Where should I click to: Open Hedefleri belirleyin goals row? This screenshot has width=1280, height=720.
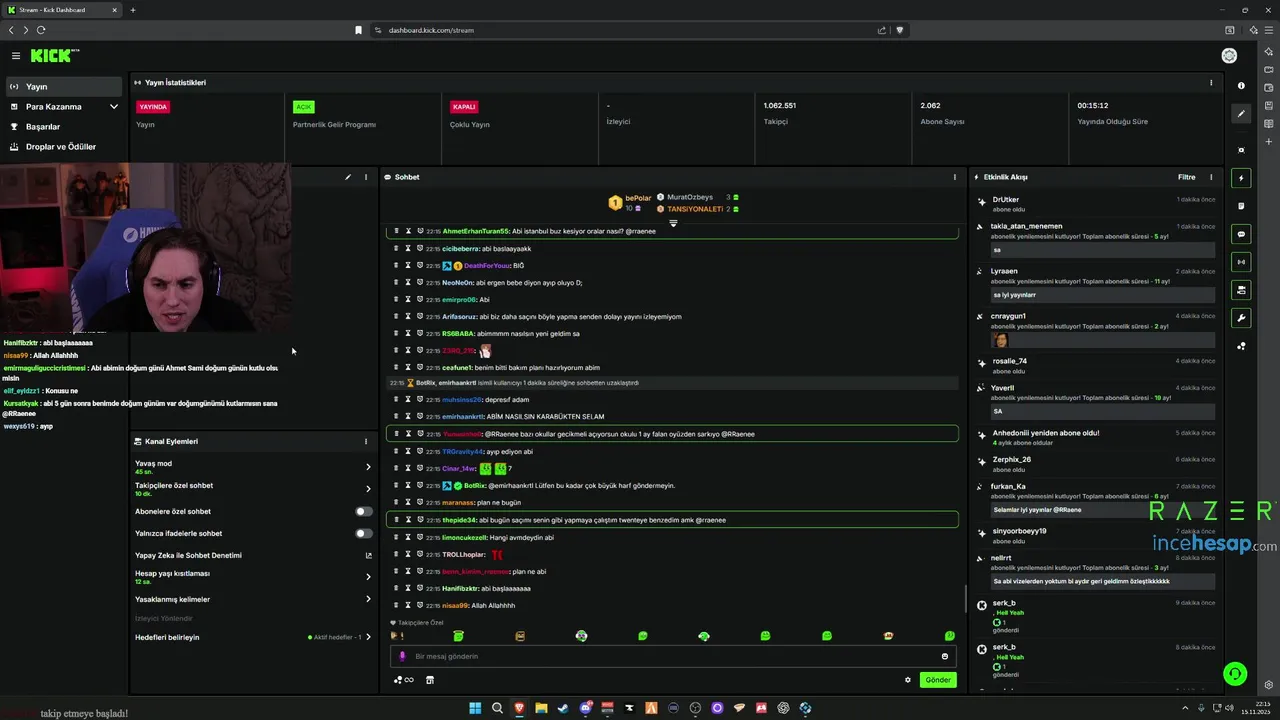click(252, 637)
